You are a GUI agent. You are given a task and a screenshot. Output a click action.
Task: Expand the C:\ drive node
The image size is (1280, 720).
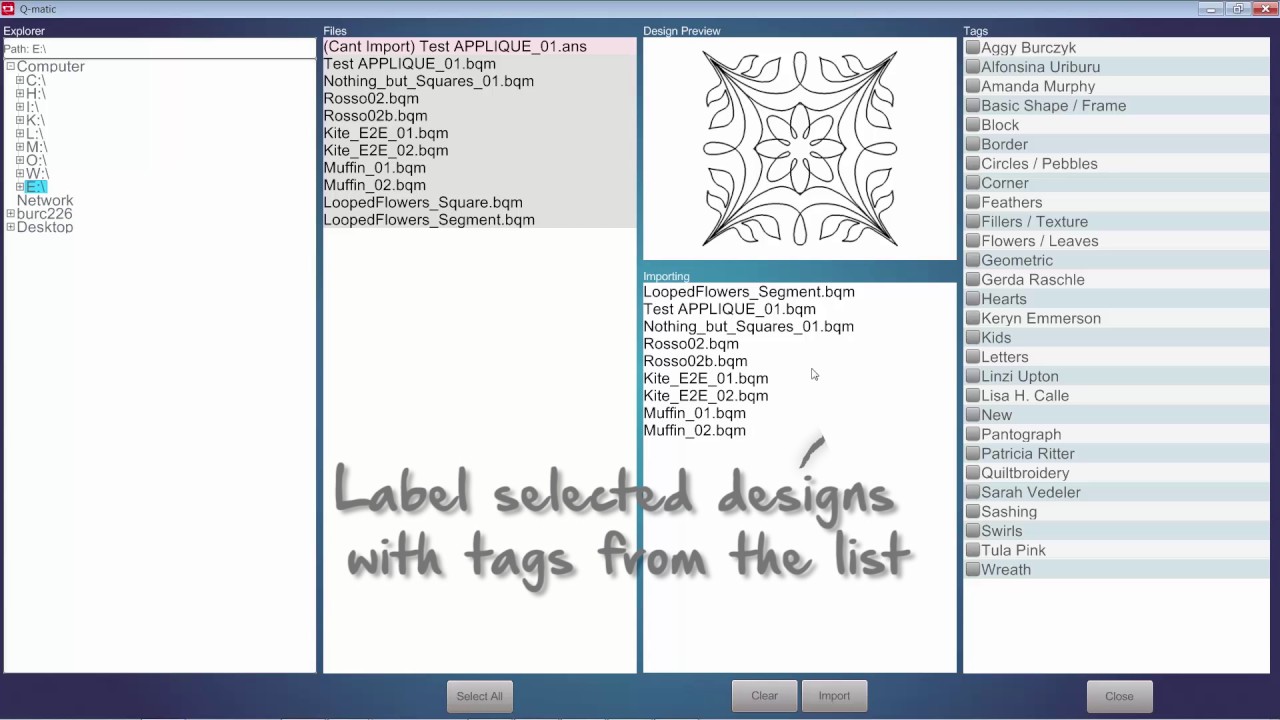(x=20, y=80)
